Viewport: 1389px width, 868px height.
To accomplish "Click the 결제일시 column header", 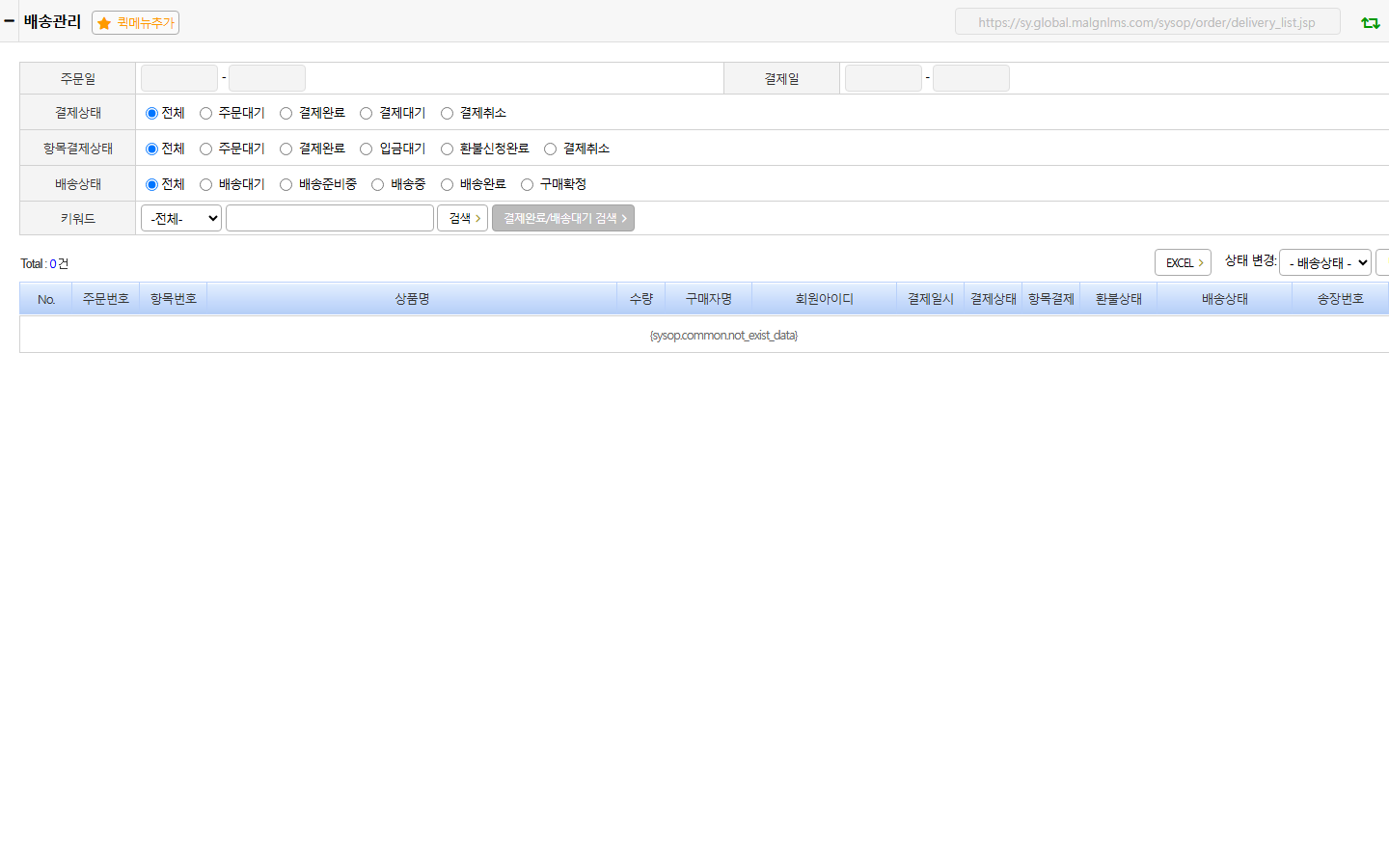I will coord(931,299).
